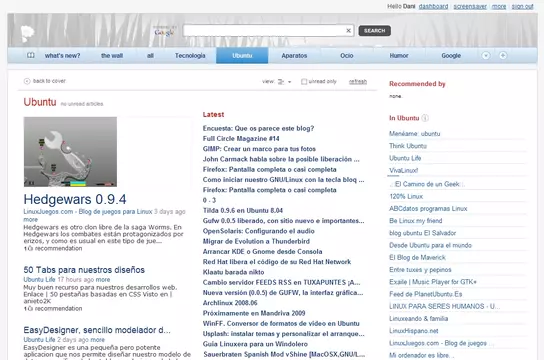Open the Aparatos tab

pyautogui.click(x=294, y=55)
